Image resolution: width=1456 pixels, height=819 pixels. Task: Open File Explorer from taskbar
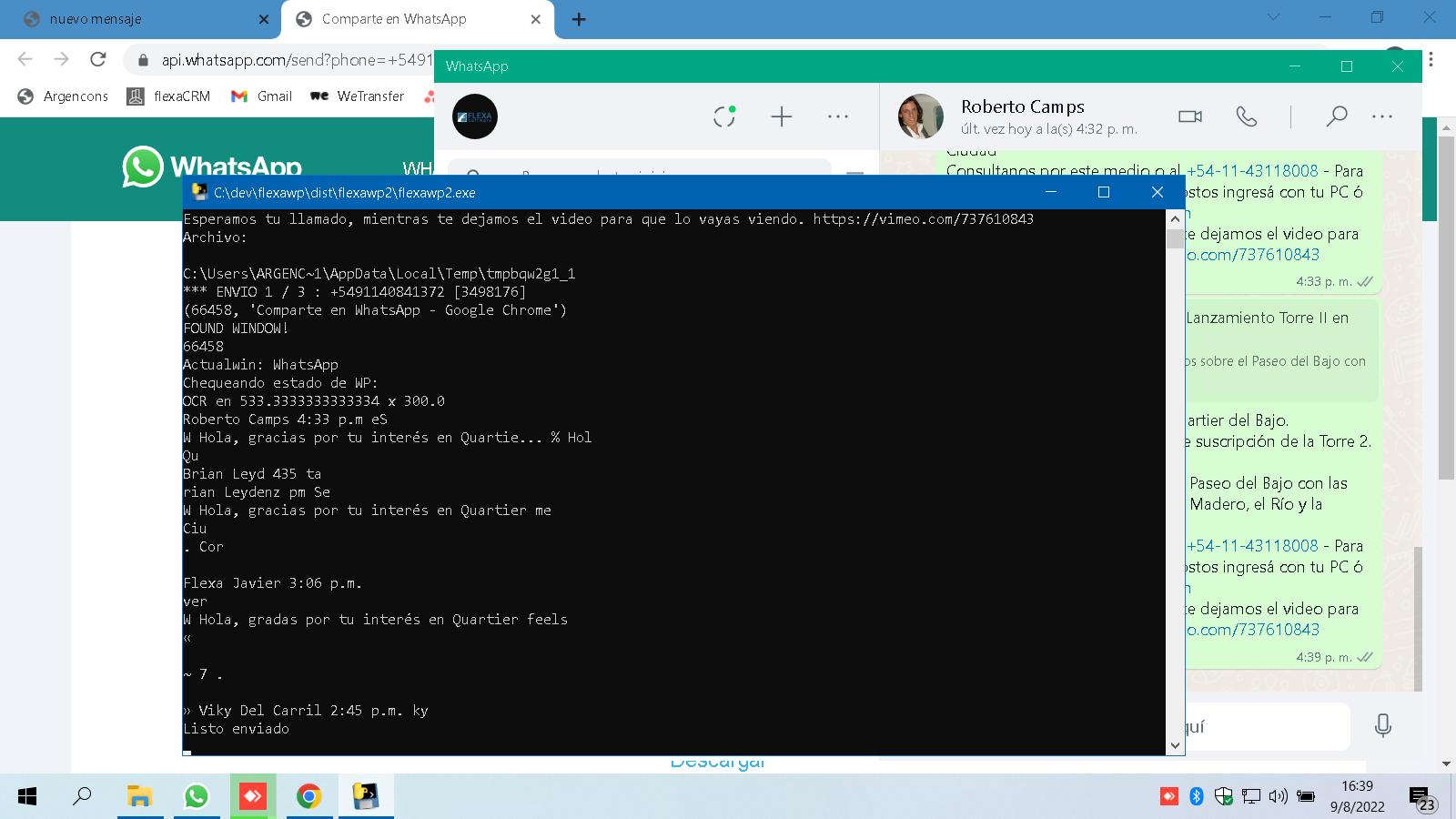[139, 797]
